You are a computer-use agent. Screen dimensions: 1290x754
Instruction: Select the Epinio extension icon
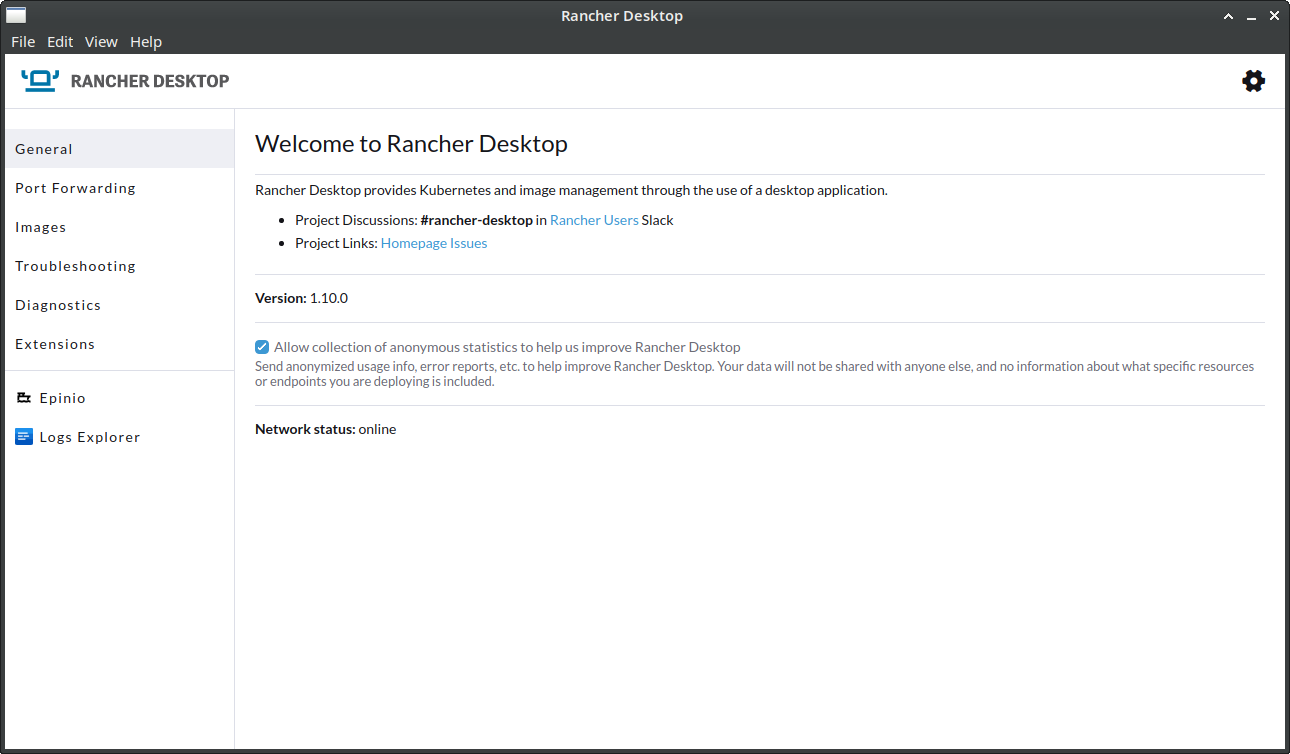[24, 397]
